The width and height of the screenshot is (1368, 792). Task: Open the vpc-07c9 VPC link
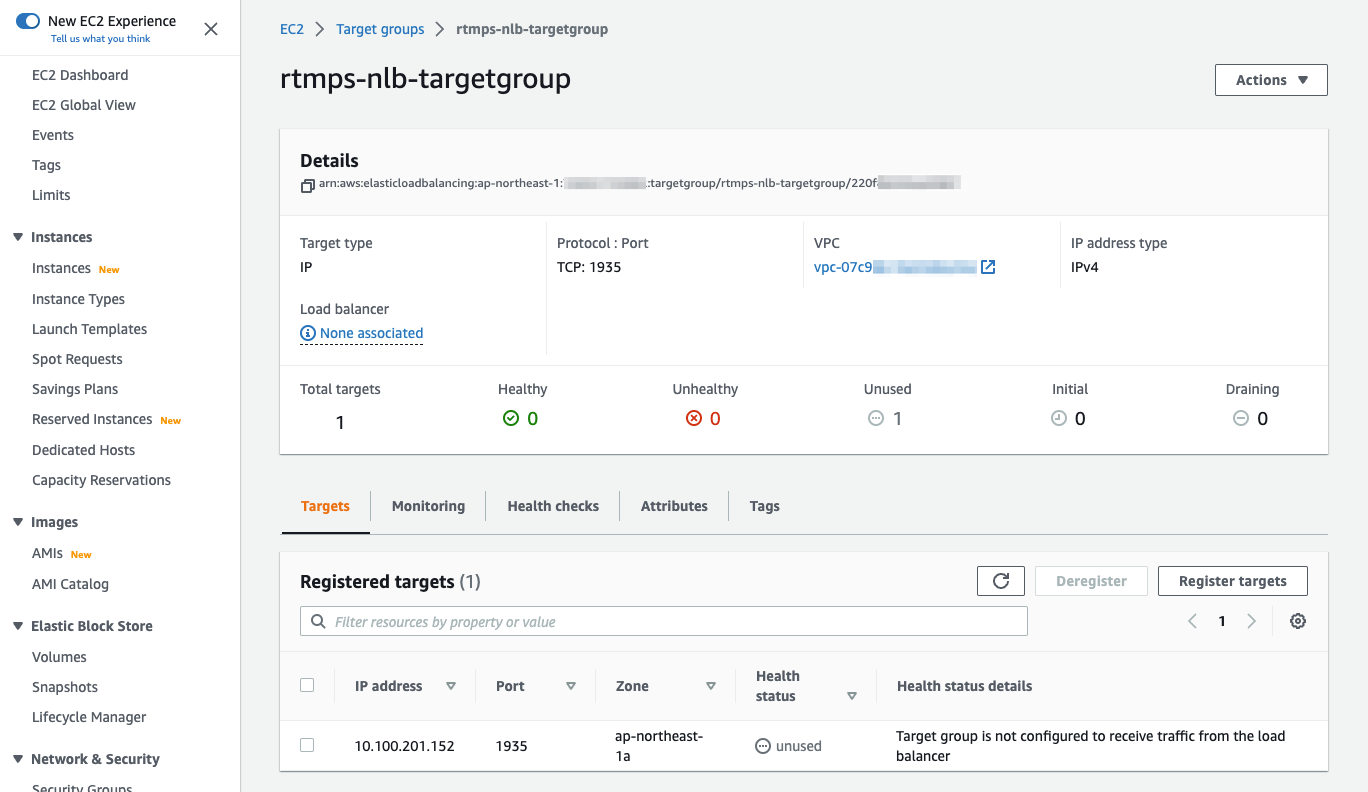point(895,267)
